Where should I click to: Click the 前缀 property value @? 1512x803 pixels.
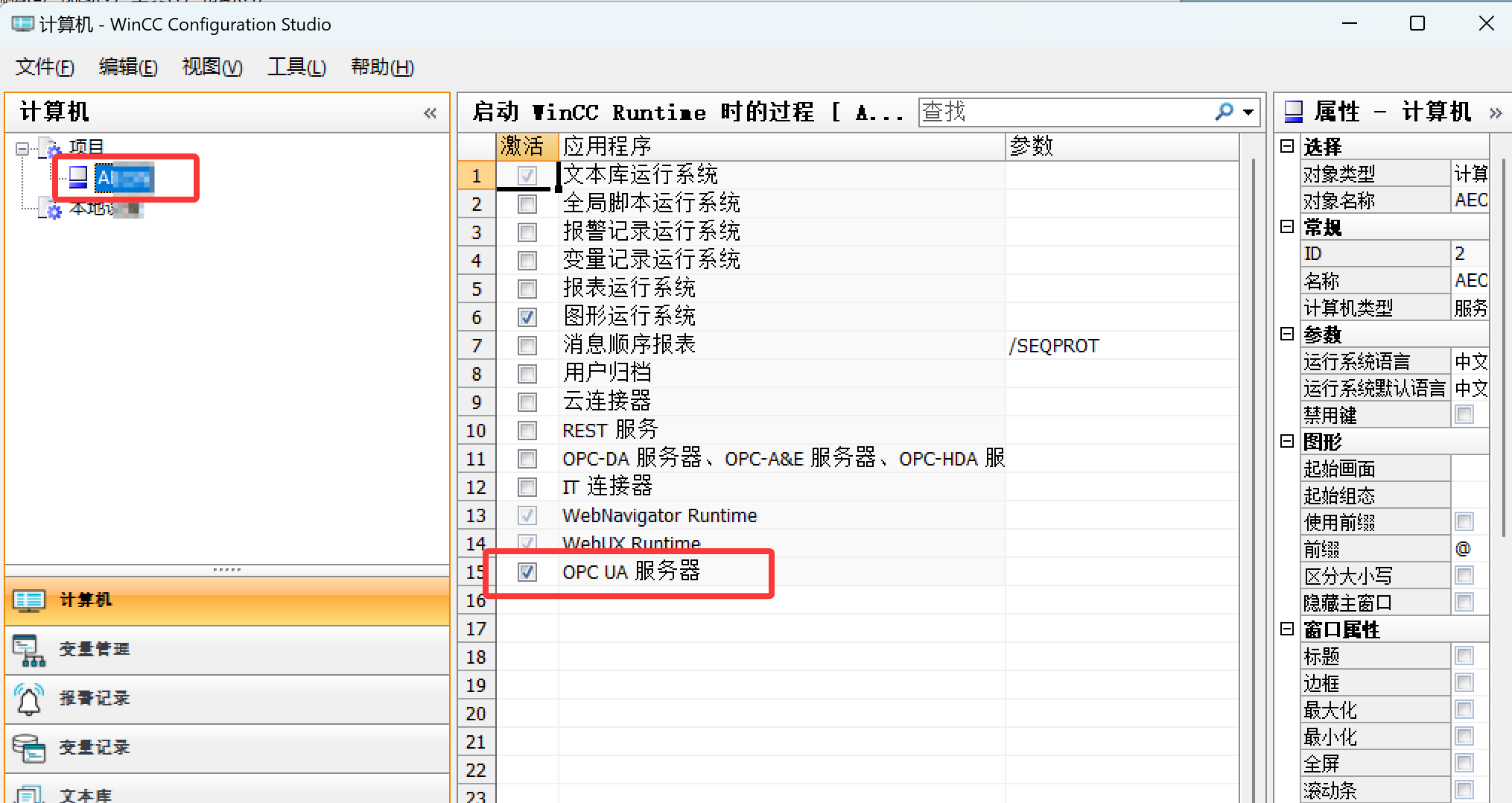click(1470, 549)
